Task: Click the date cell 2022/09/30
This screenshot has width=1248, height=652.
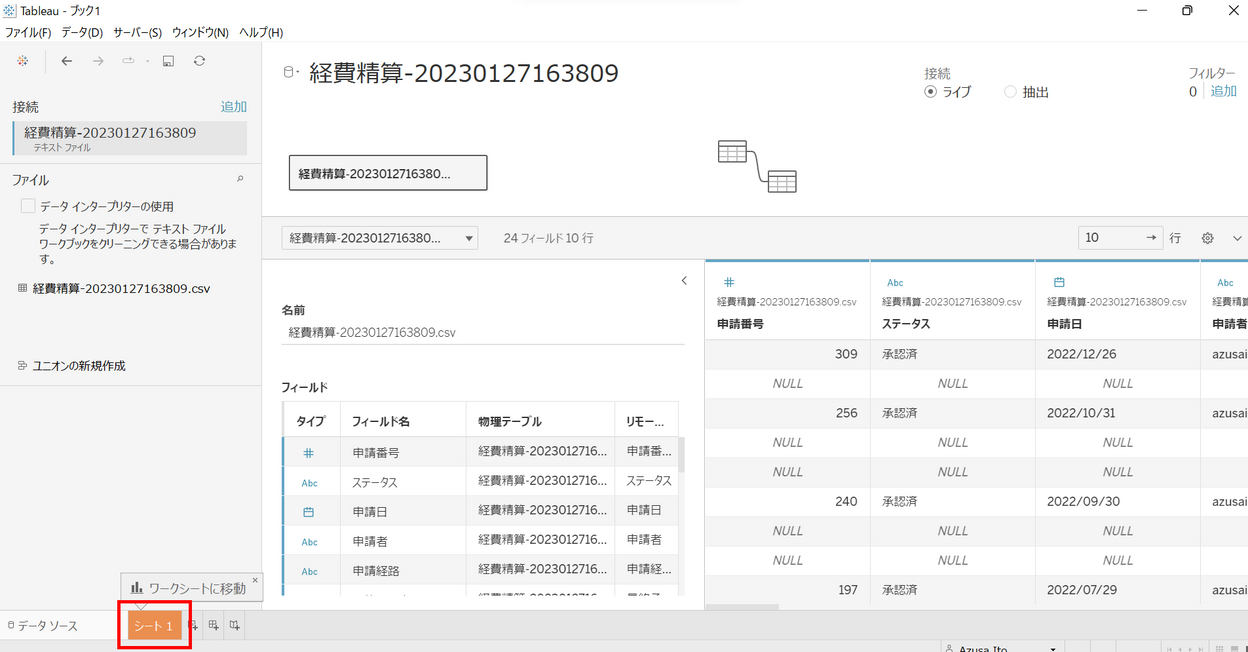Action: (1117, 502)
